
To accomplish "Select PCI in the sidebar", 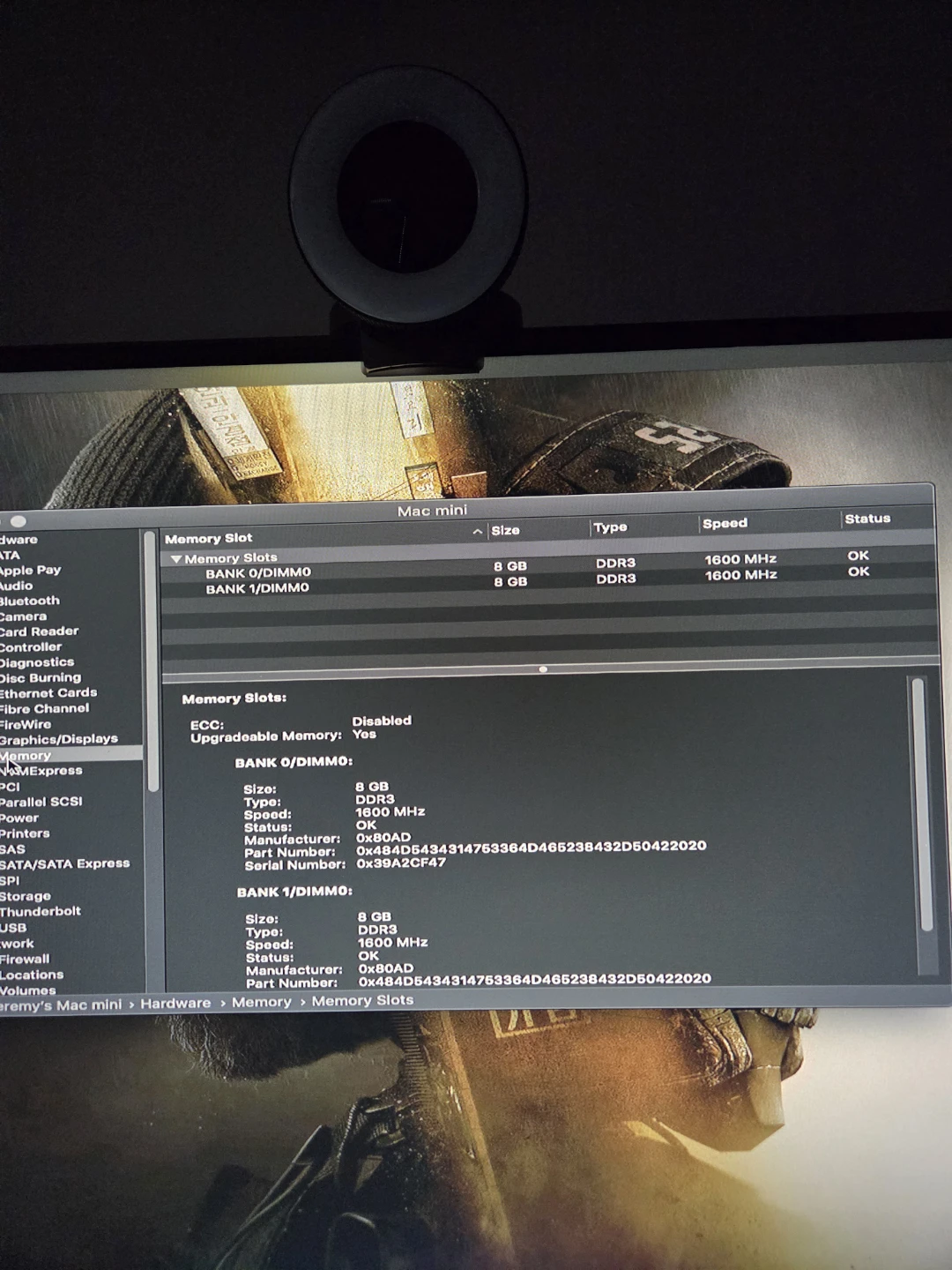I will click(10, 787).
